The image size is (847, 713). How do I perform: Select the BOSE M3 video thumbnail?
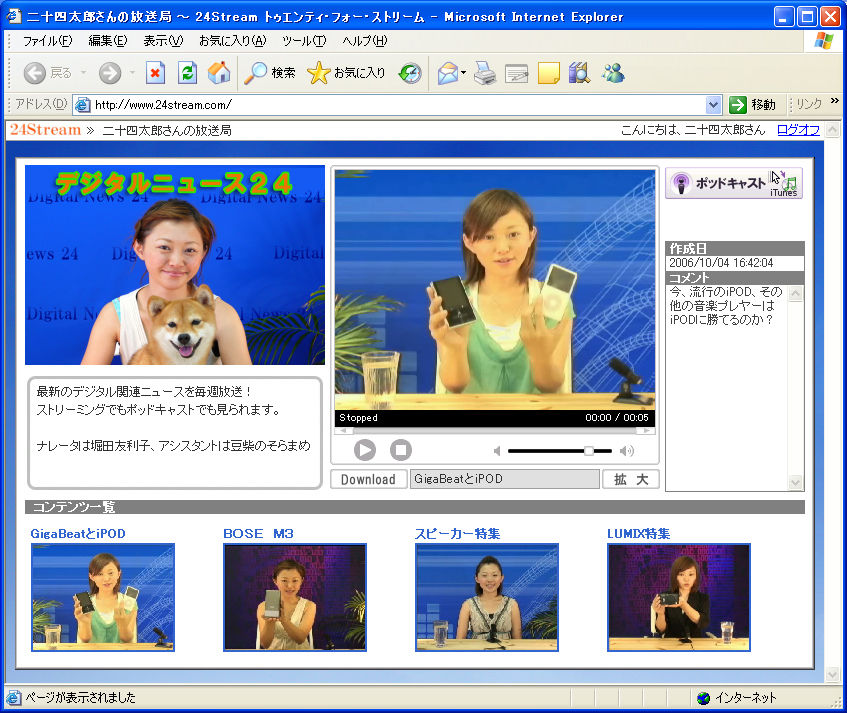click(x=294, y=597)
